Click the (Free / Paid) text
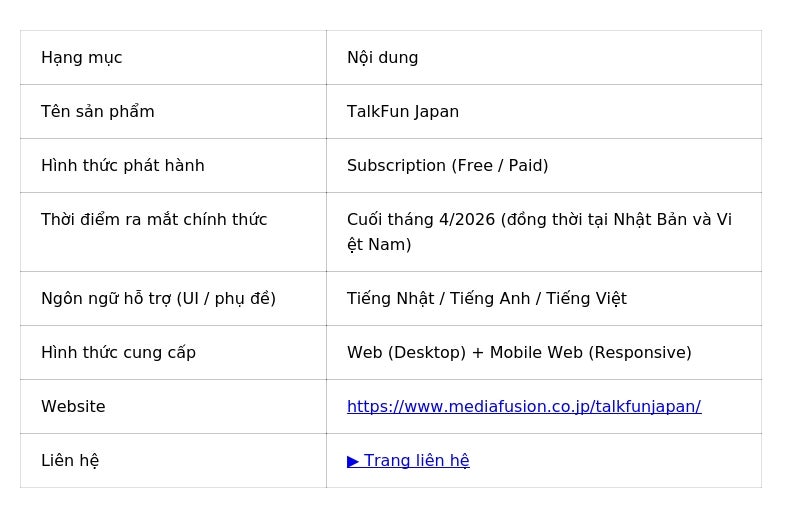 tap(499, 165)
